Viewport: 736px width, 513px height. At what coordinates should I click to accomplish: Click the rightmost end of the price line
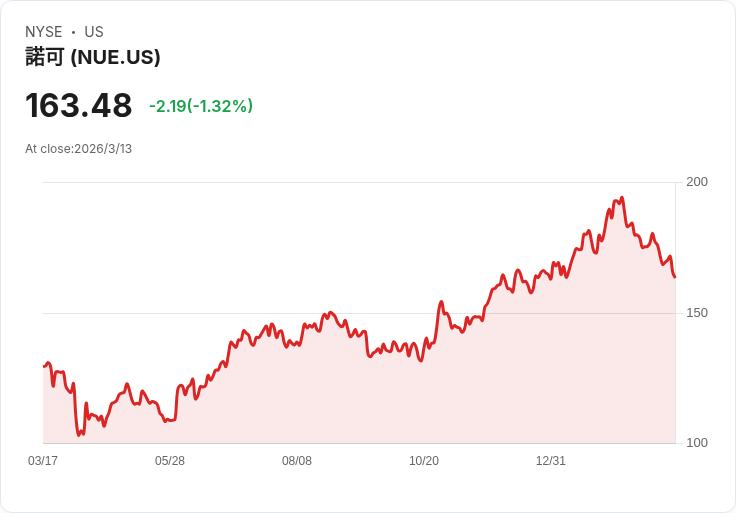tap(675, 277)
